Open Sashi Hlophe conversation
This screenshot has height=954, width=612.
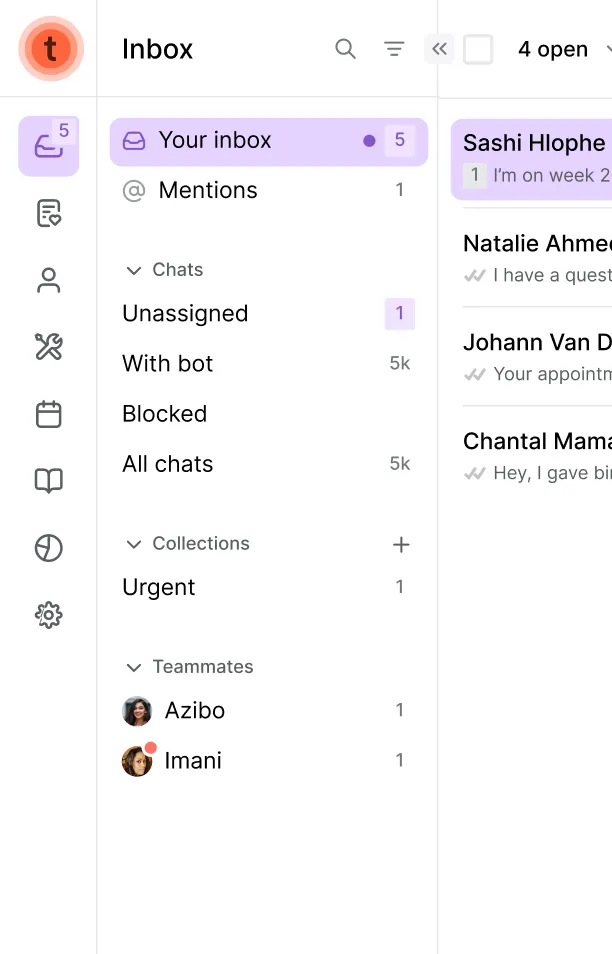tap(534, 158)
